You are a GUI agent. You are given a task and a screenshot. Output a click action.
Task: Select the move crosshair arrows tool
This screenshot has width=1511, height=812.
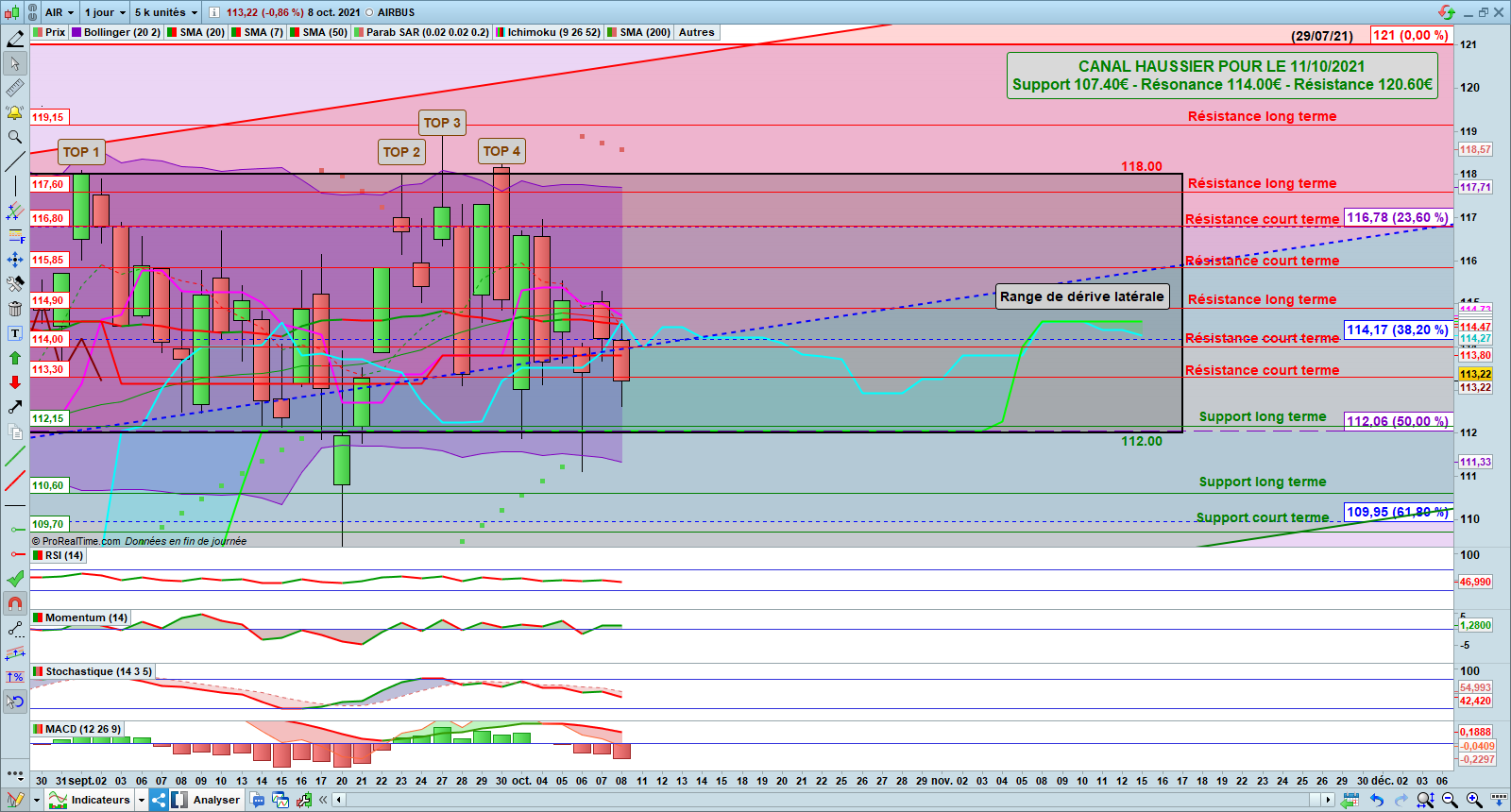tap(15, 260)
